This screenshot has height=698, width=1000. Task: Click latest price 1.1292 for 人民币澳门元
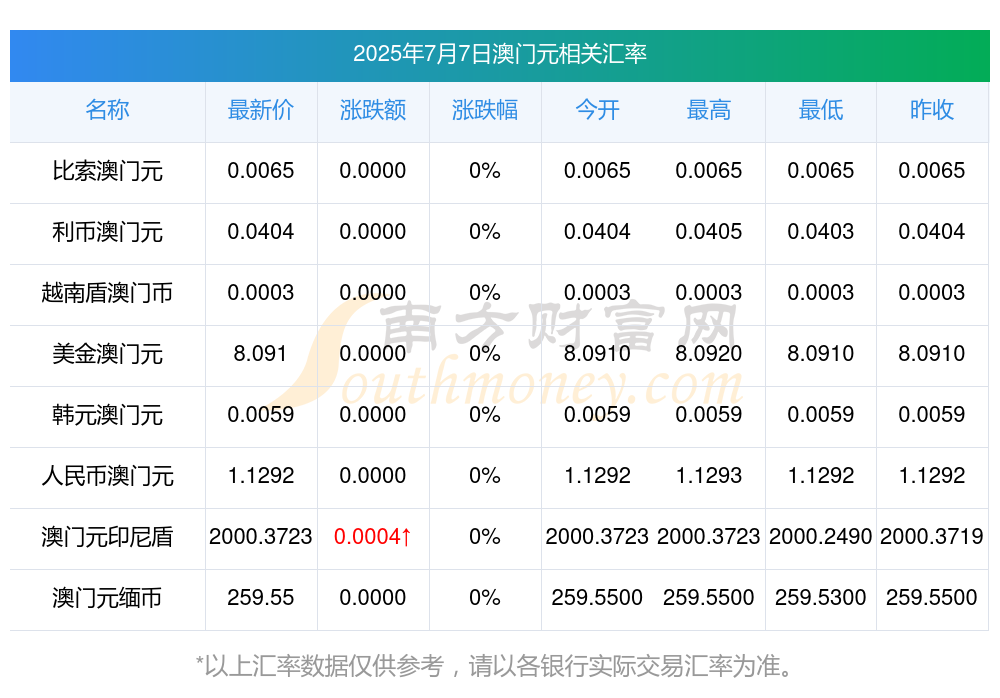pos(261,476)
